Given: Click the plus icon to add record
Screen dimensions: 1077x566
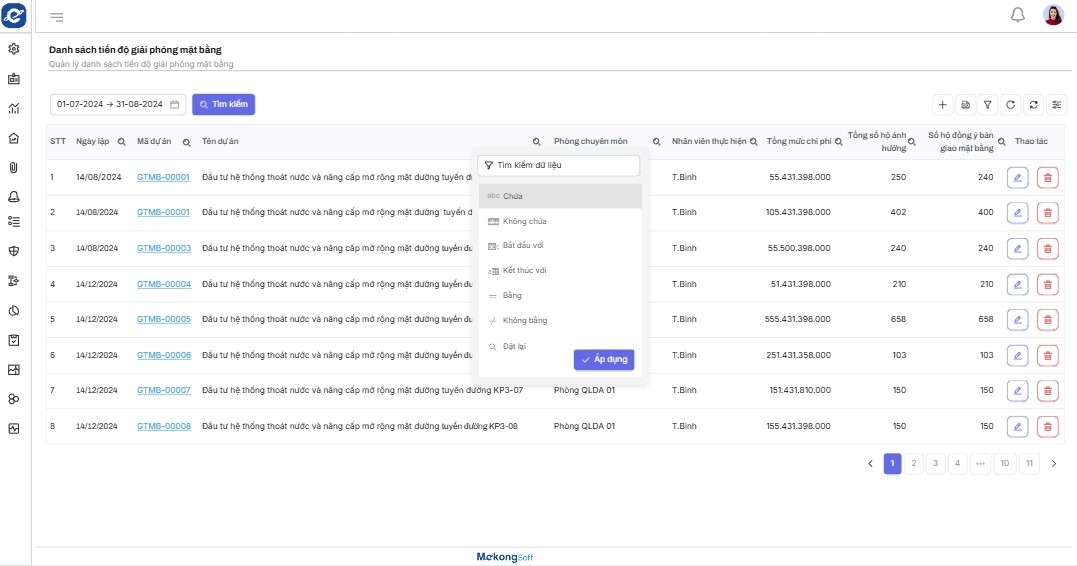Looking at the screenshot, I should [x=942, y=104].
